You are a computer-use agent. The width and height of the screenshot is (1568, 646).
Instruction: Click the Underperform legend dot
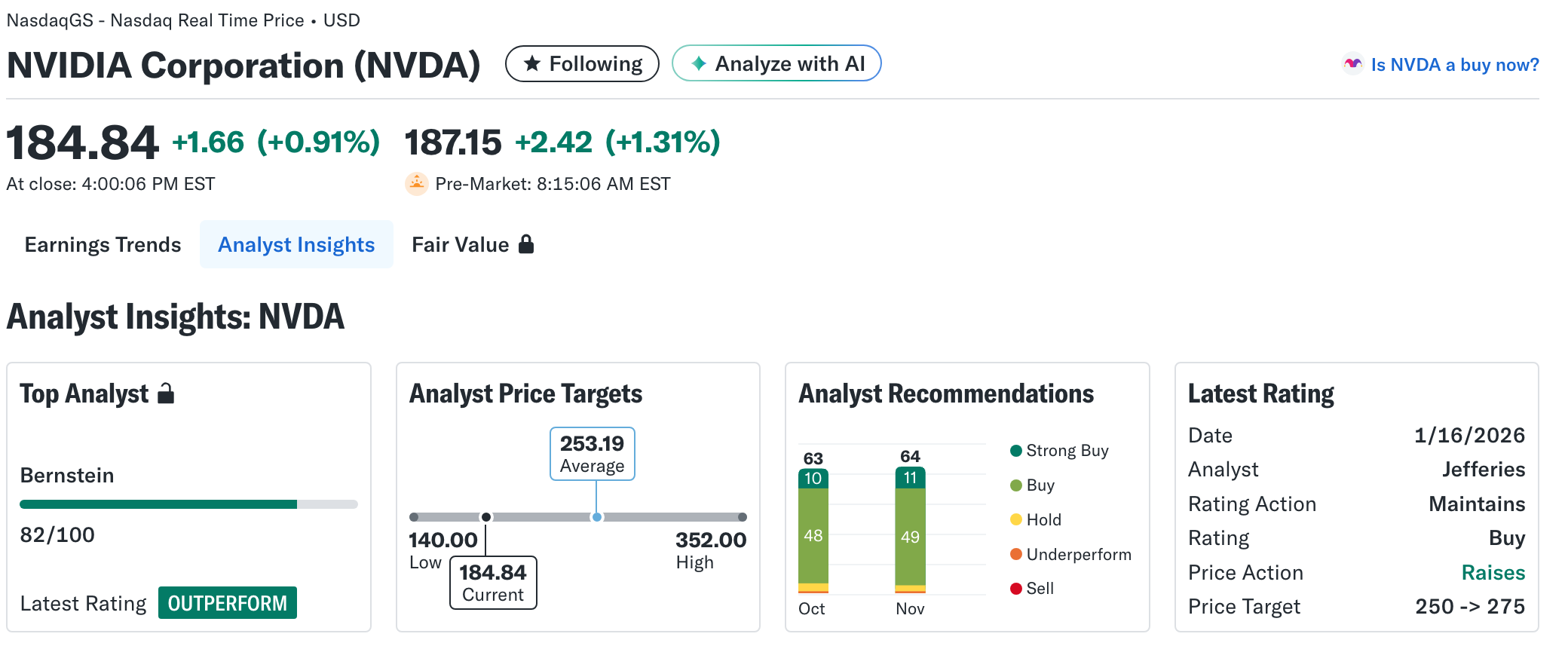pos(1016,554)
